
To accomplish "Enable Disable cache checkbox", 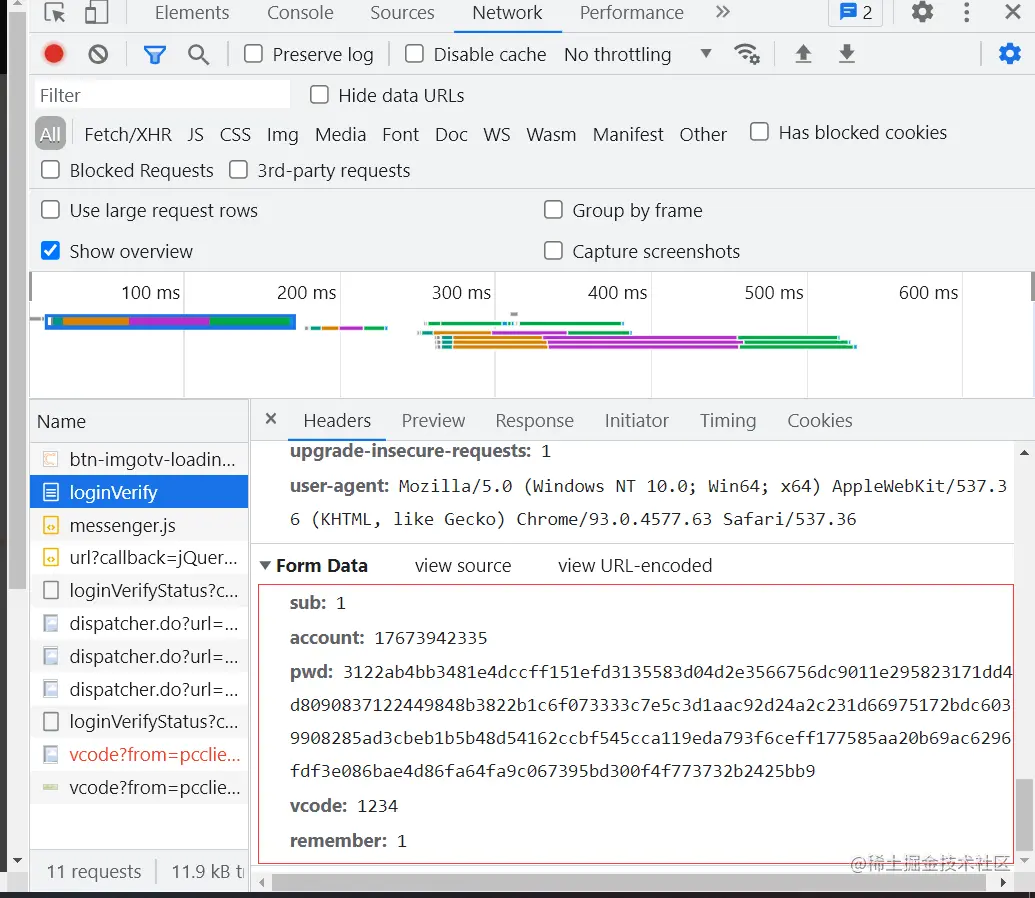I will click(415, 54).
